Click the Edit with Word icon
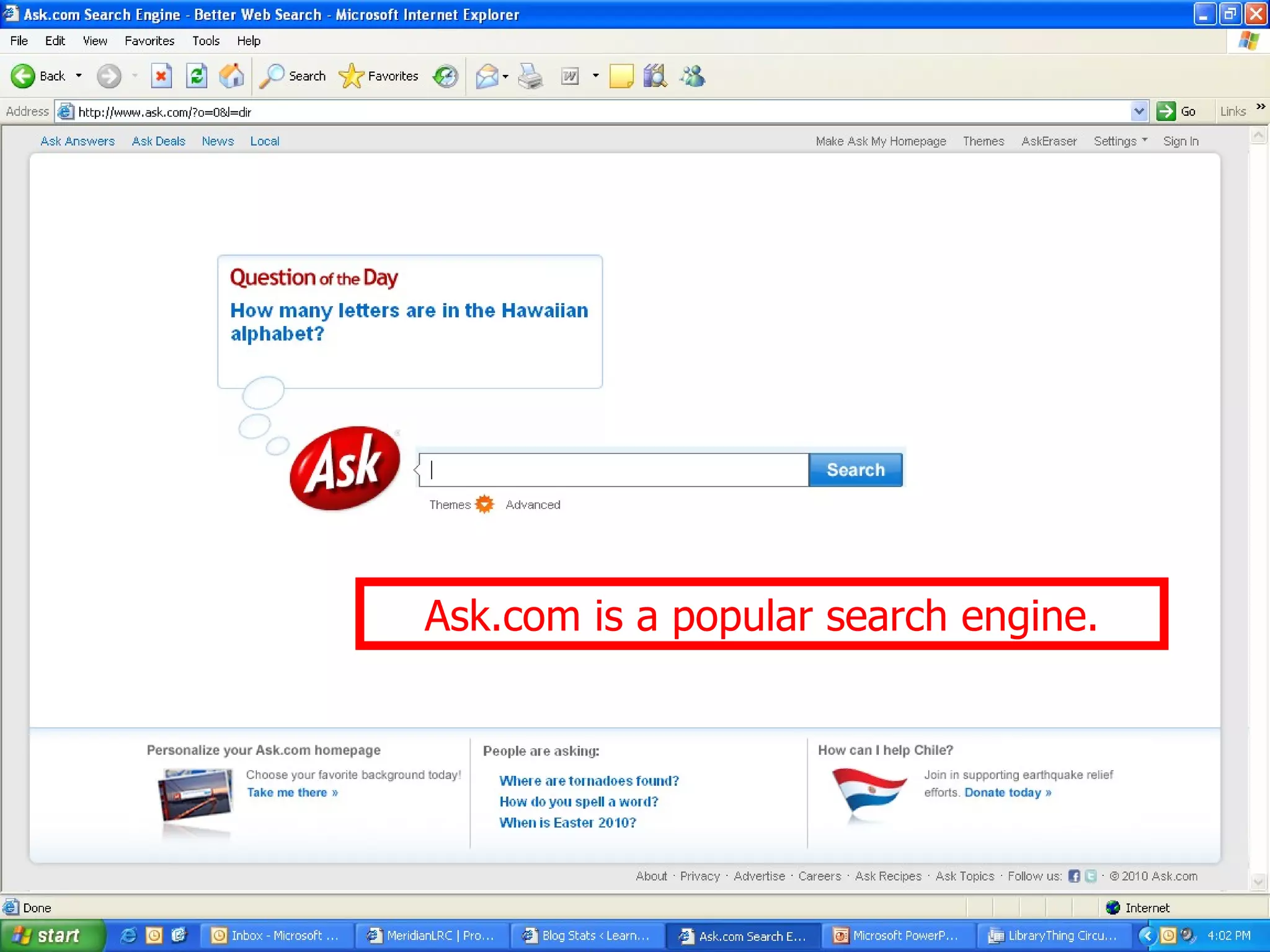The height and width of the screenshot is (952, 1270). click(570, 76)
